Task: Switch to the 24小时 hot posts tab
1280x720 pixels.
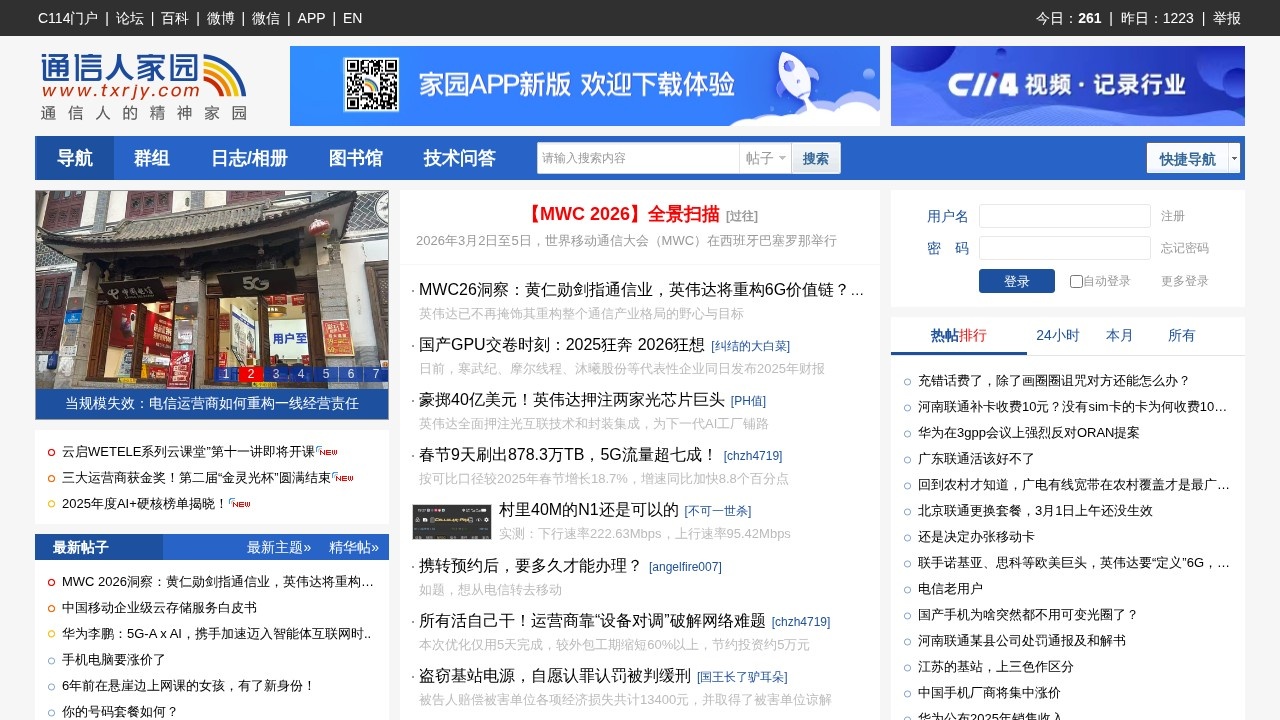Action: coord(1057,336)
